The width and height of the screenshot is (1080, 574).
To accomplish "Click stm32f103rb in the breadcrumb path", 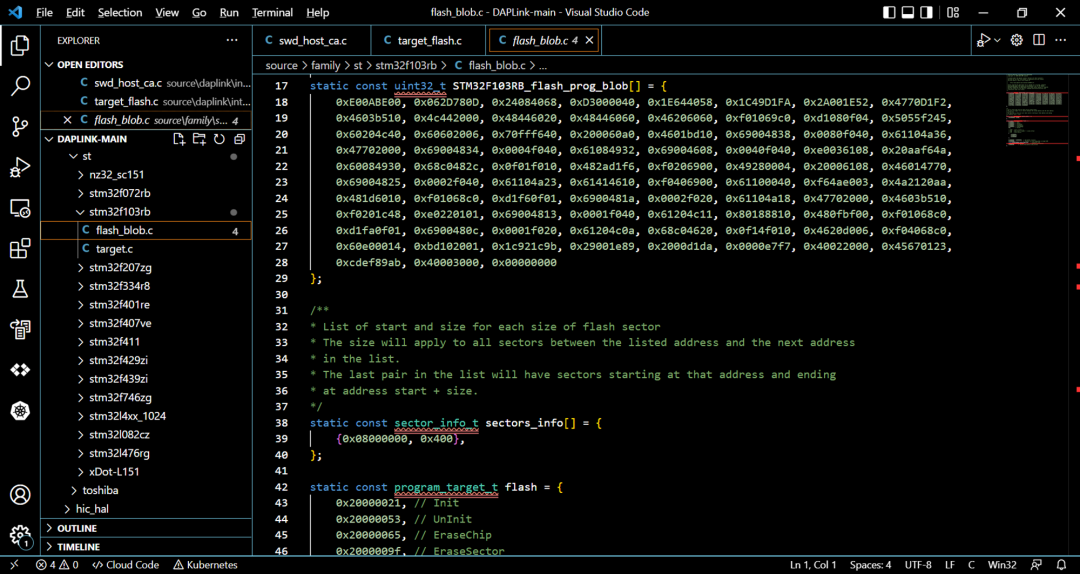I will tap(406, 66).
